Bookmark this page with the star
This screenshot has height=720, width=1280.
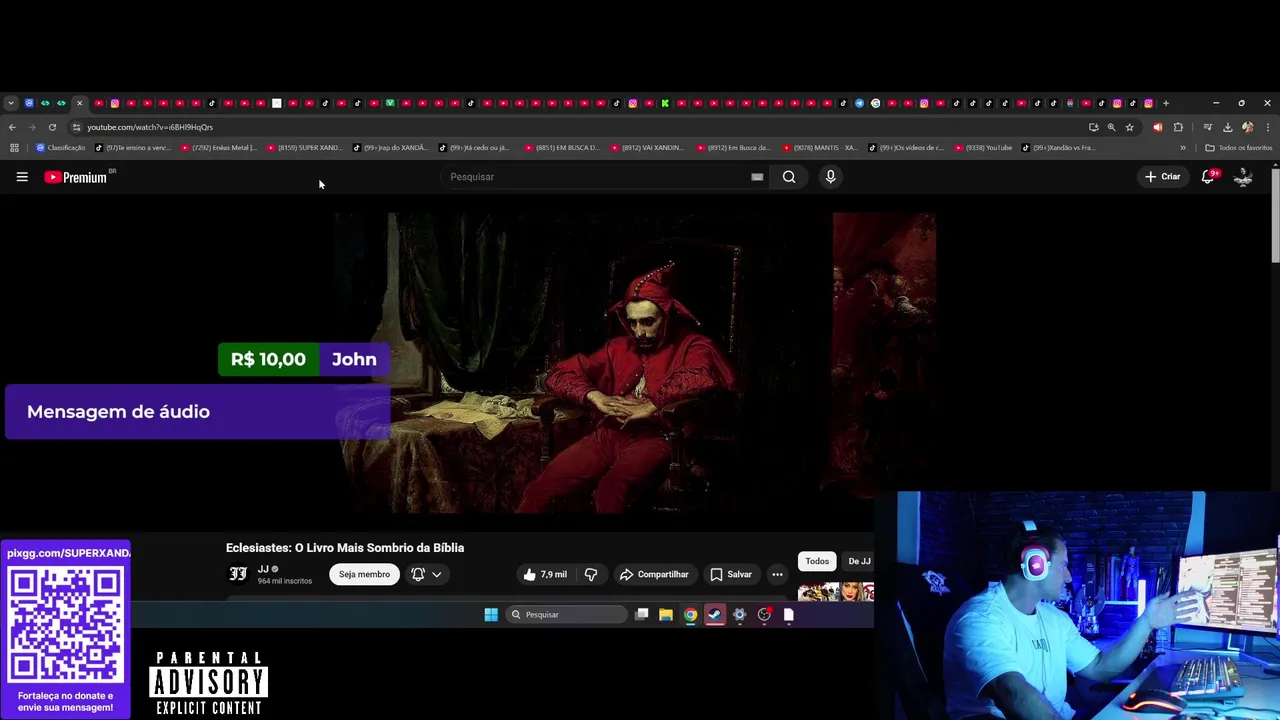[1129, 127]
